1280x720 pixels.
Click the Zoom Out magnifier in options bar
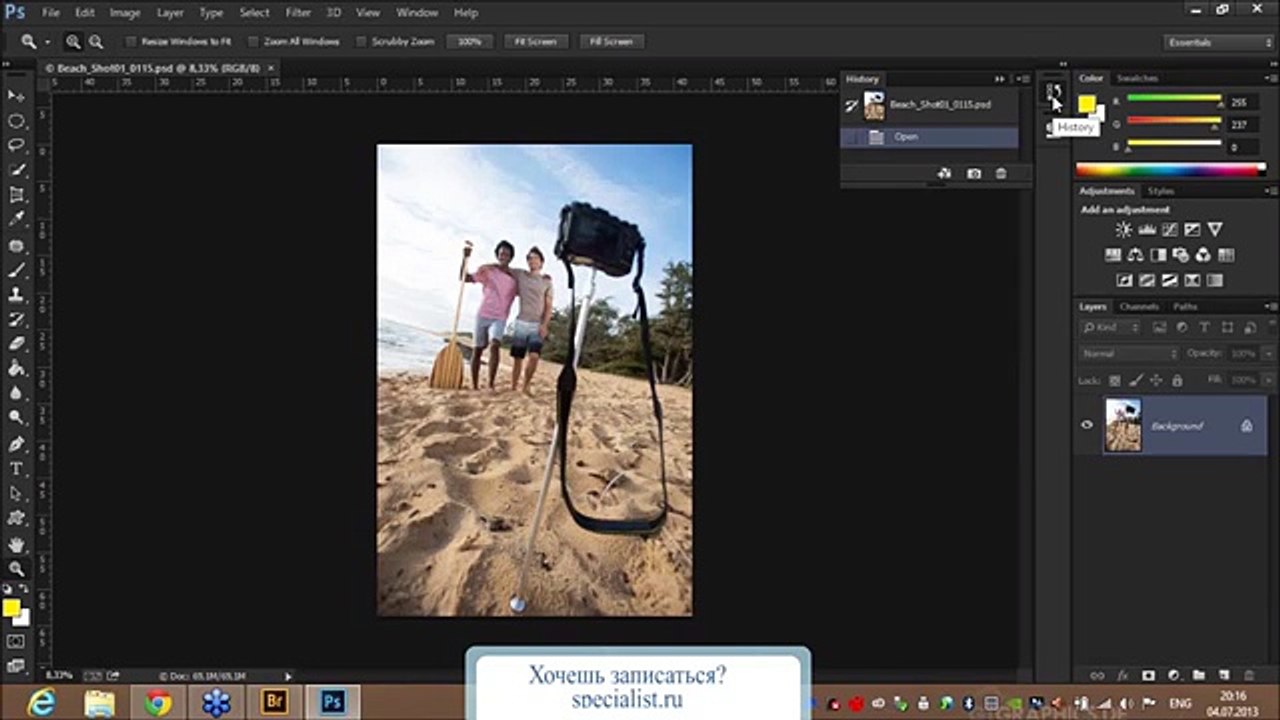(x=96, y=42)
